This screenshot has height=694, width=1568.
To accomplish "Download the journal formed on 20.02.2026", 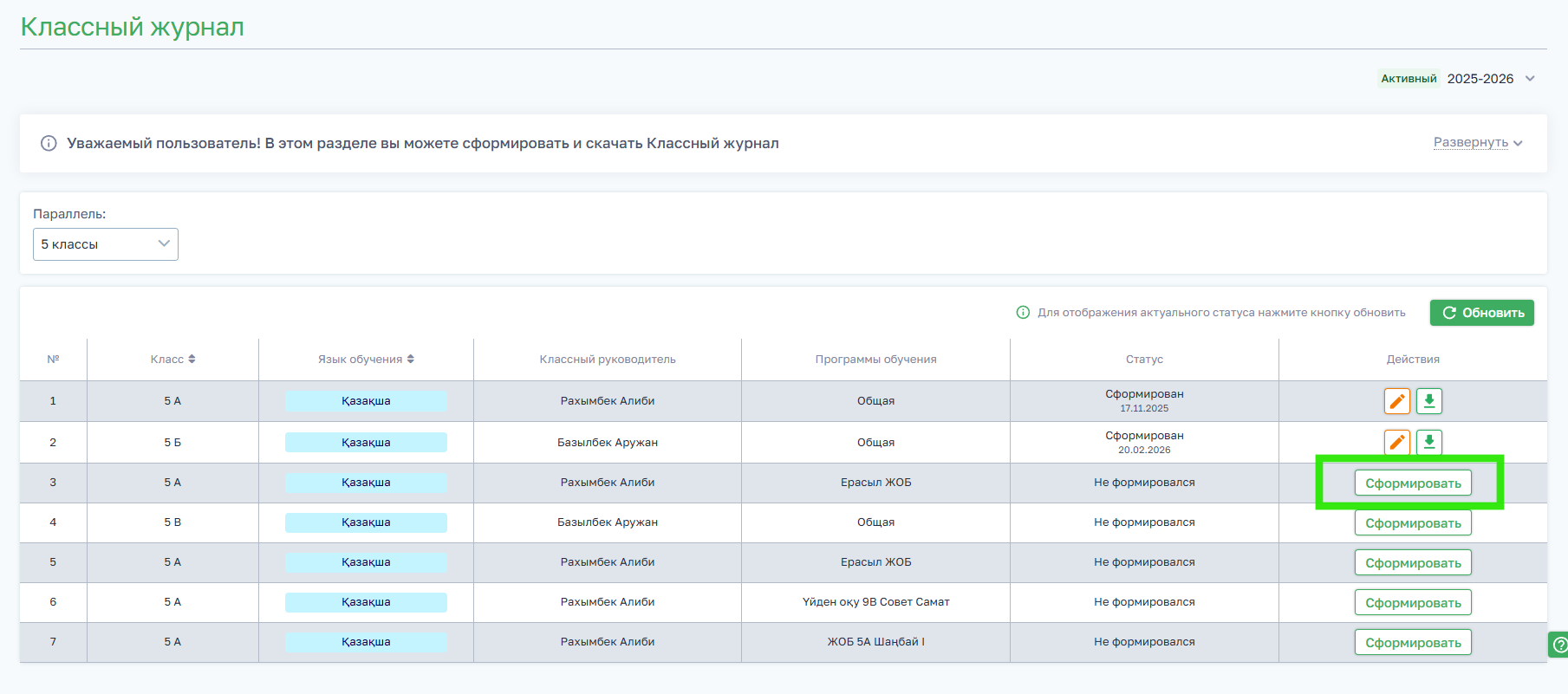I will point(1429,442).
